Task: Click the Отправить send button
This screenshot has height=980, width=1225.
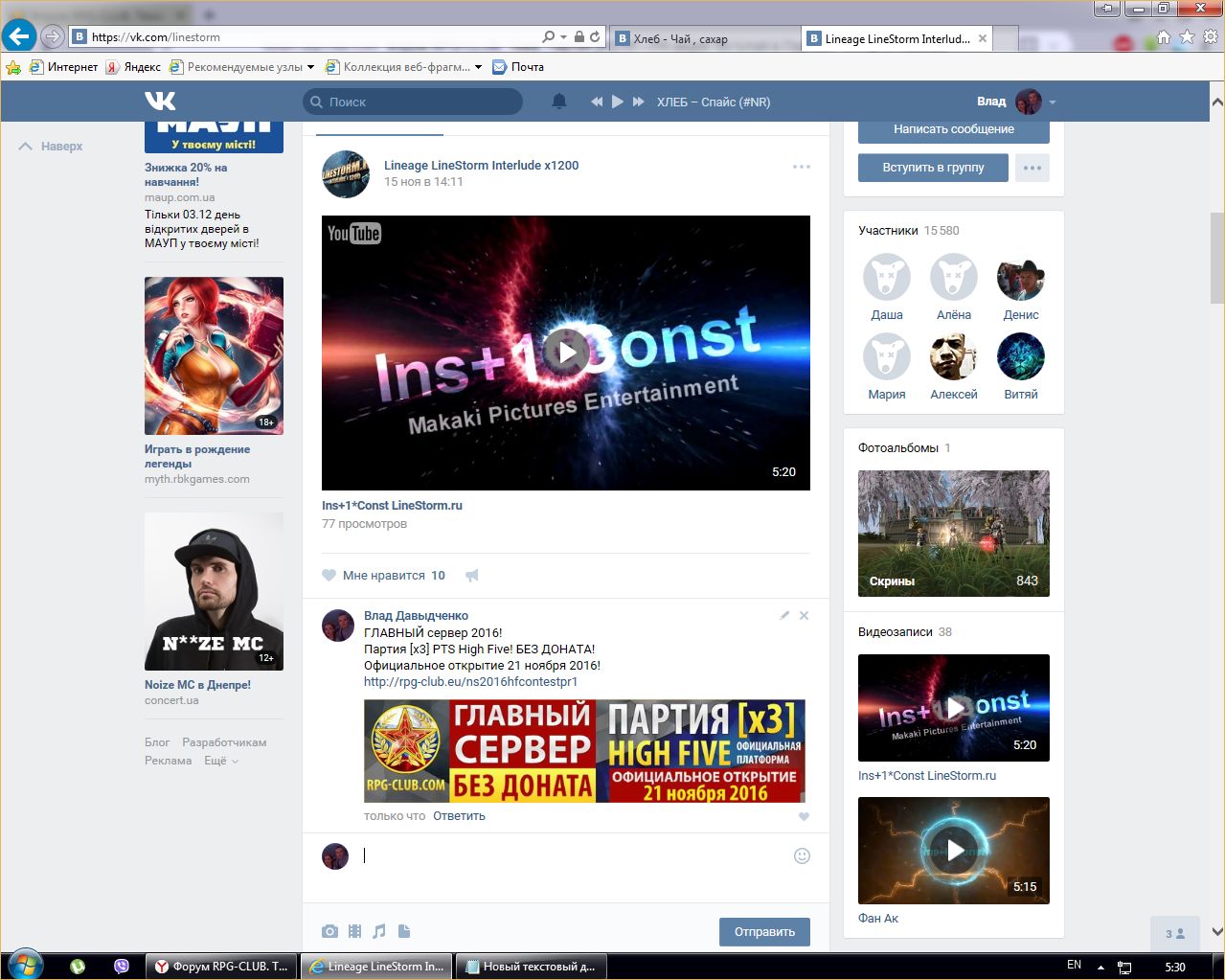Action: (764, 932)
